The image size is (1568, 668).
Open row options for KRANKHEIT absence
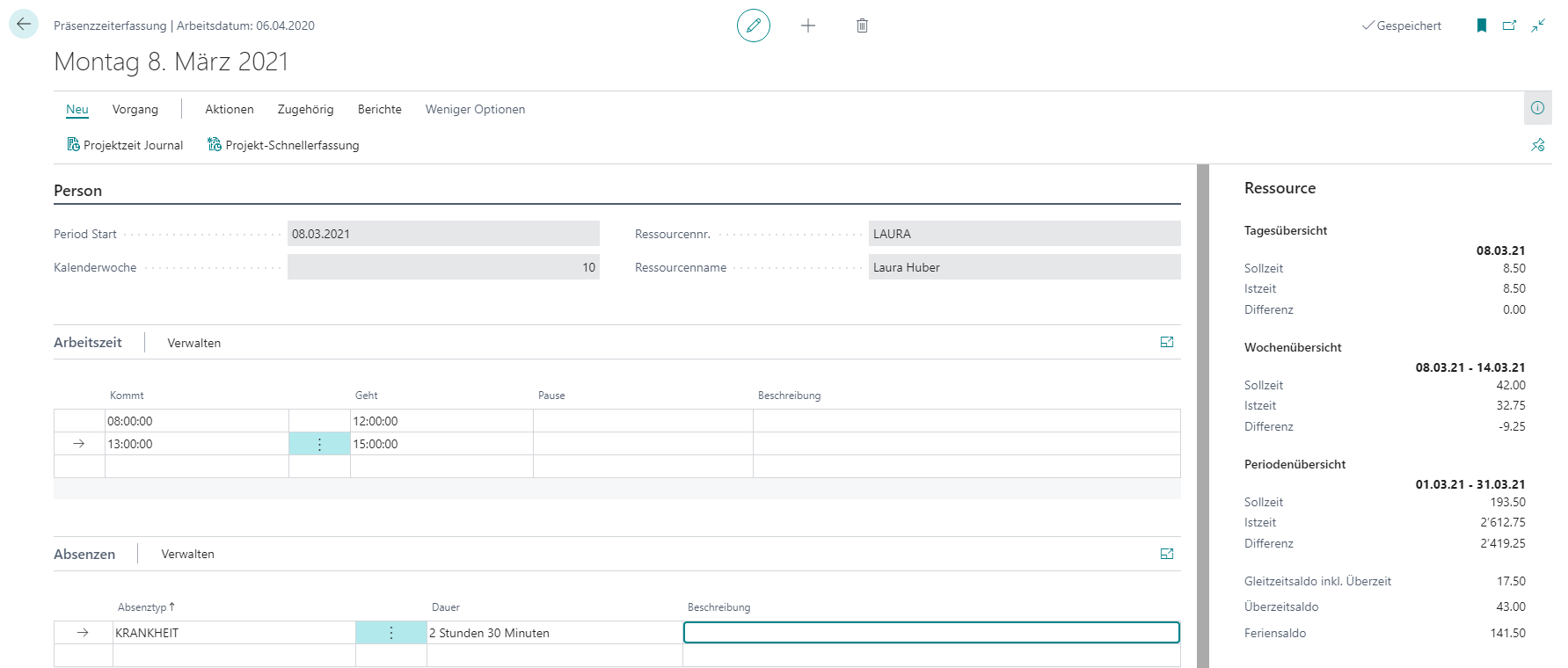[x=391, y=633]
